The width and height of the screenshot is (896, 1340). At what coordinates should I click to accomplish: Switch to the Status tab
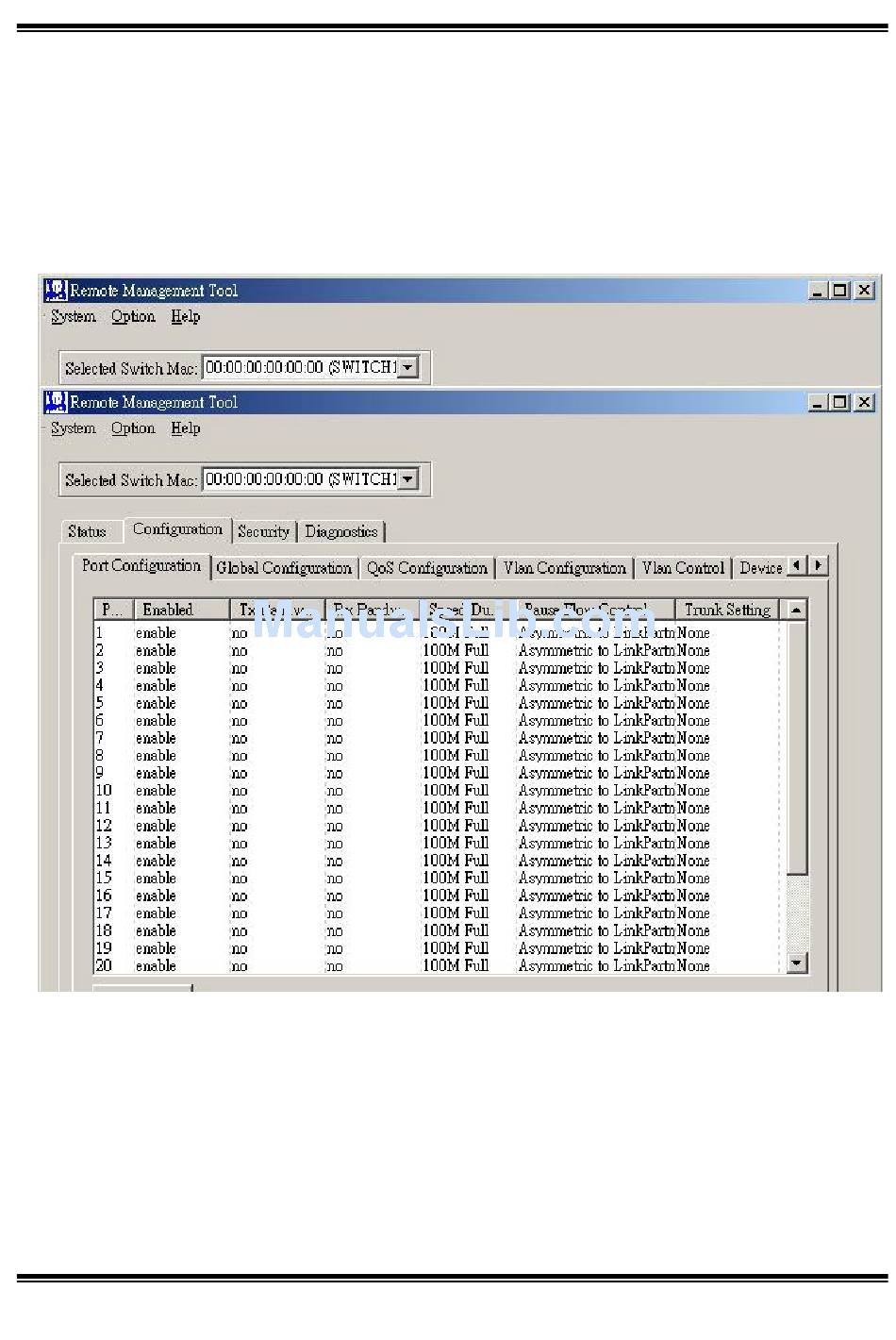coord(87,532)
